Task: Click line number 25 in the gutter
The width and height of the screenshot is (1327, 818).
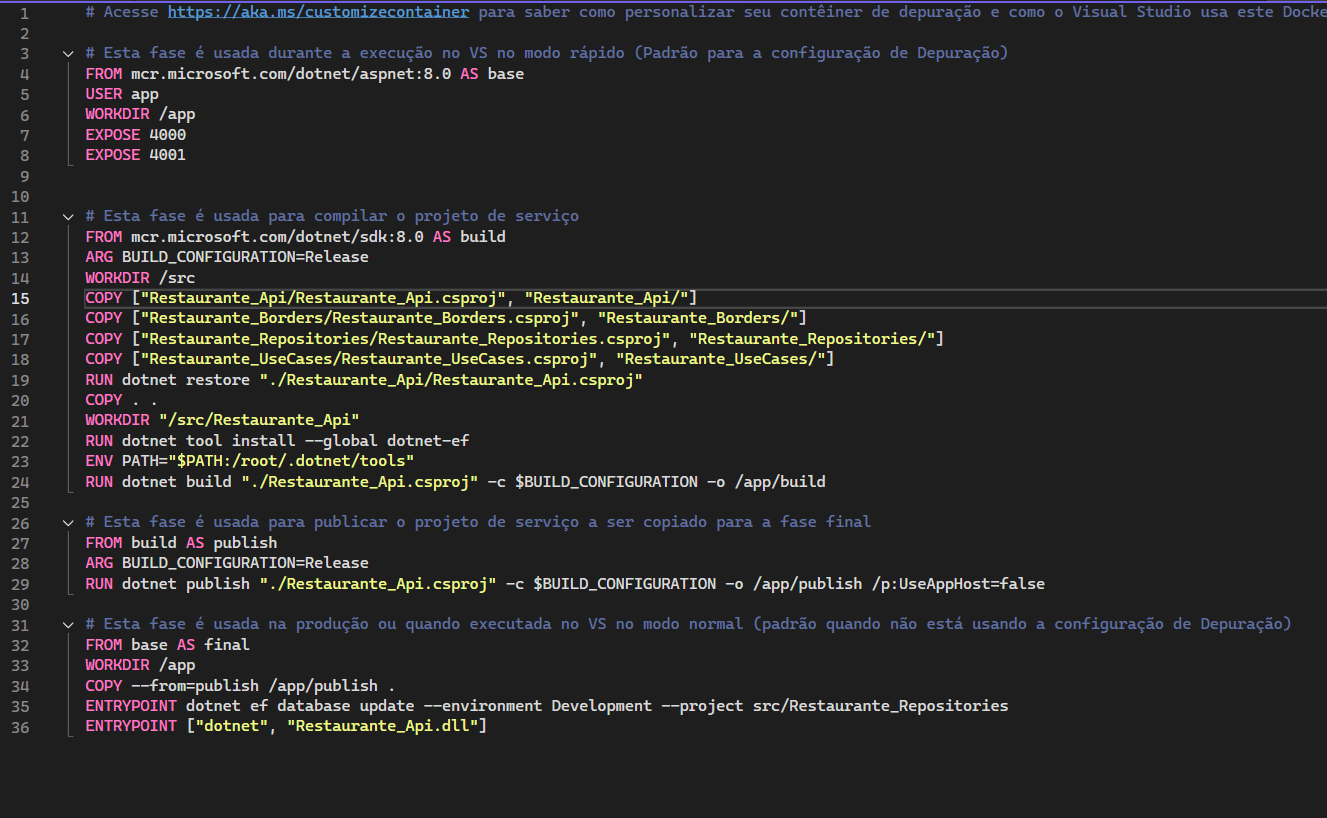Action: [20, 502]
